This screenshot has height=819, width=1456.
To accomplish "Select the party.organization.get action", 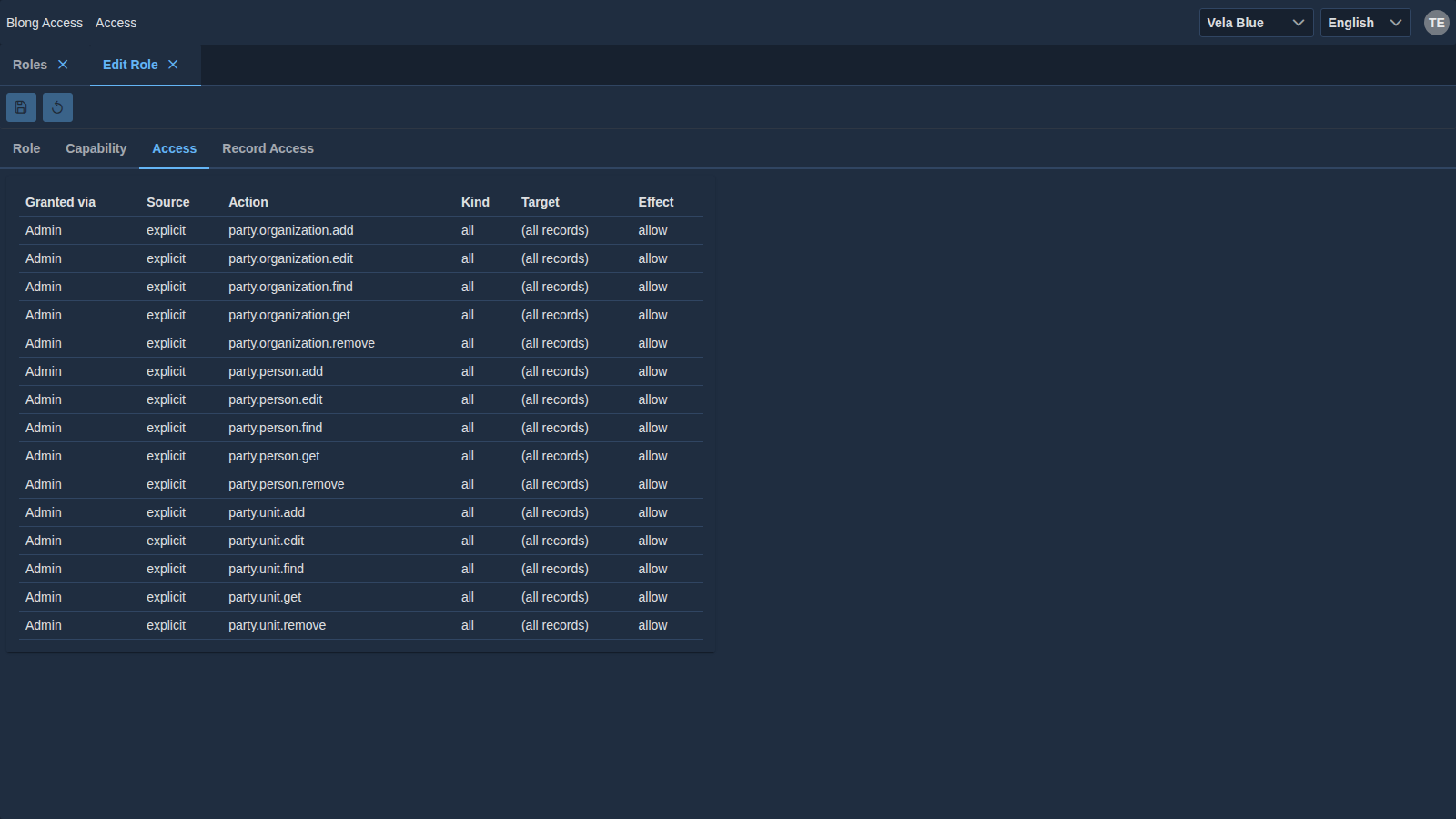I will (289, 315).
